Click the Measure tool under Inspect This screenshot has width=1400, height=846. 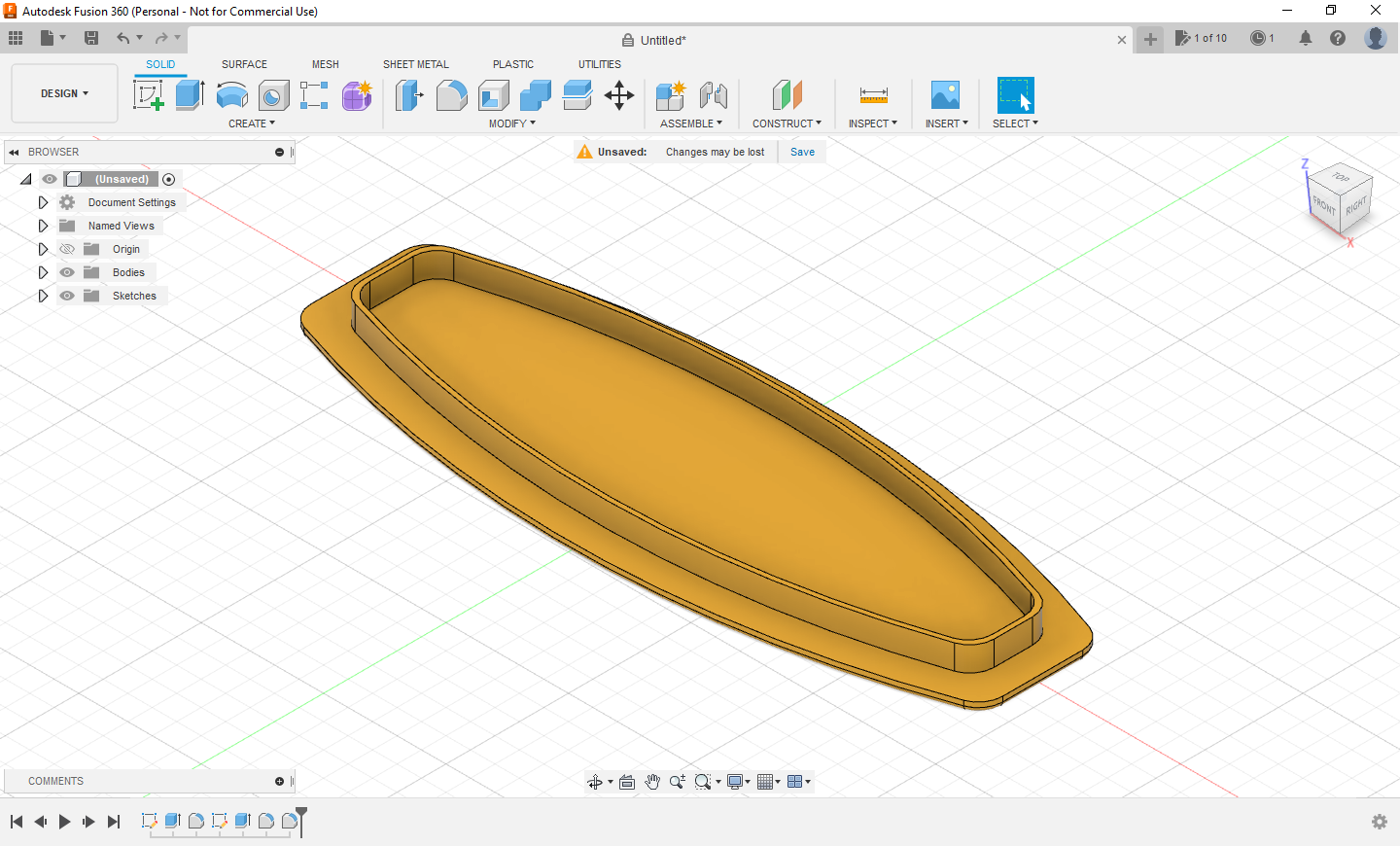pyautogui.click(x=873, y=95)
